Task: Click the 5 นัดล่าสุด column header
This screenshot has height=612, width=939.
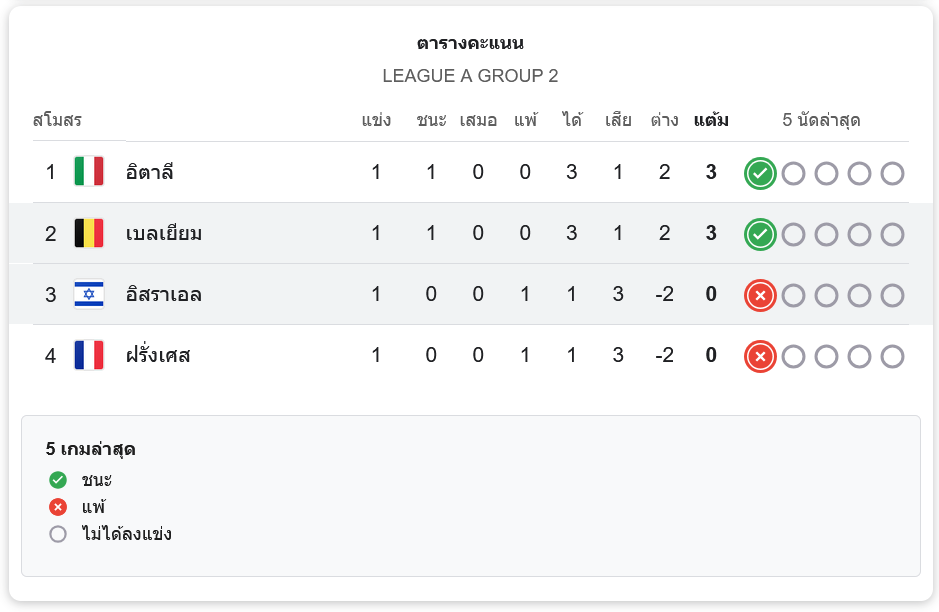Action: coord(821,121)
